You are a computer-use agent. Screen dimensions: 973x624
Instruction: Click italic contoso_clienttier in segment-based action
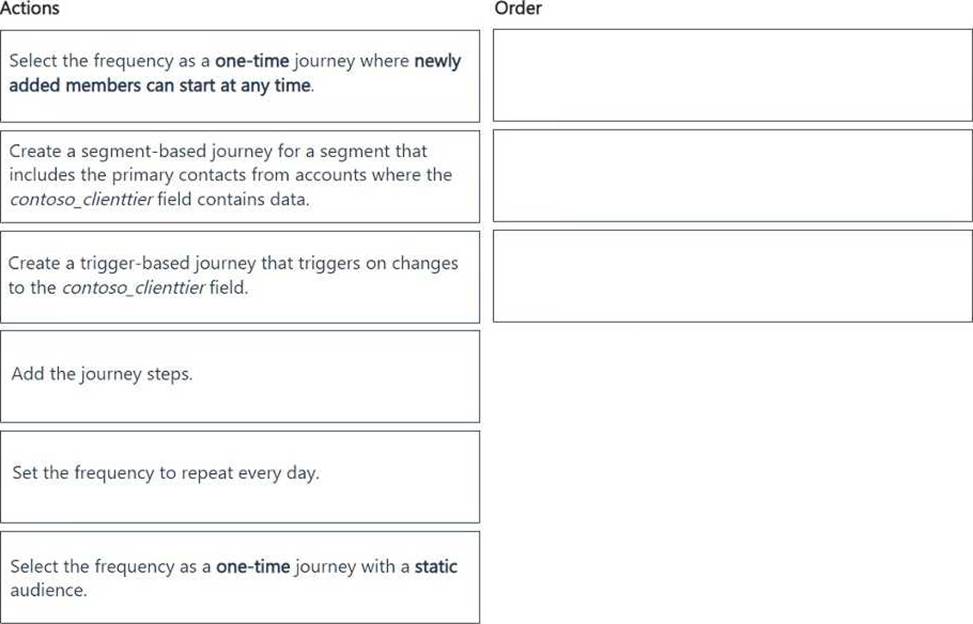[81, 199]
